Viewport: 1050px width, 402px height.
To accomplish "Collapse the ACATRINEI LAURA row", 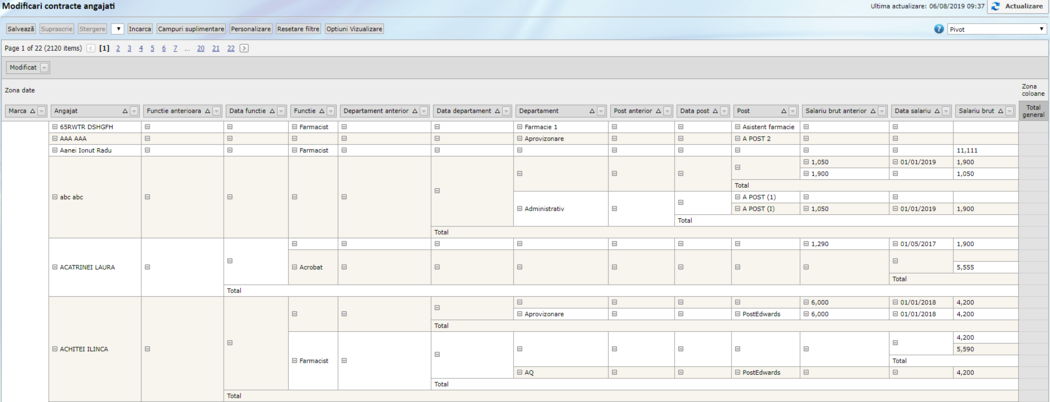I will [x=55, y=267].
